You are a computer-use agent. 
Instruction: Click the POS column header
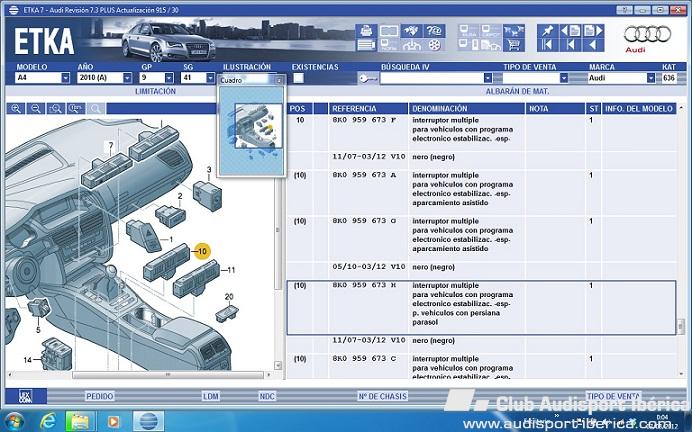[300, 109]
